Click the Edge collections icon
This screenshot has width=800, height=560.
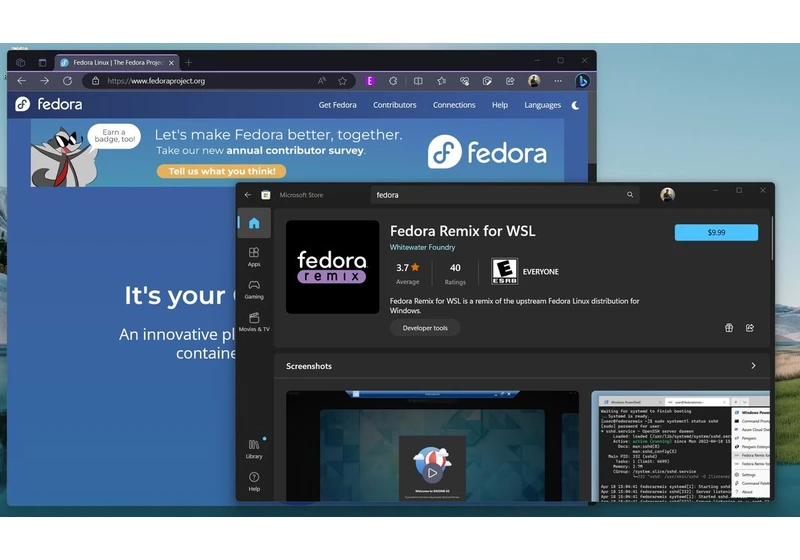[487, 81]
